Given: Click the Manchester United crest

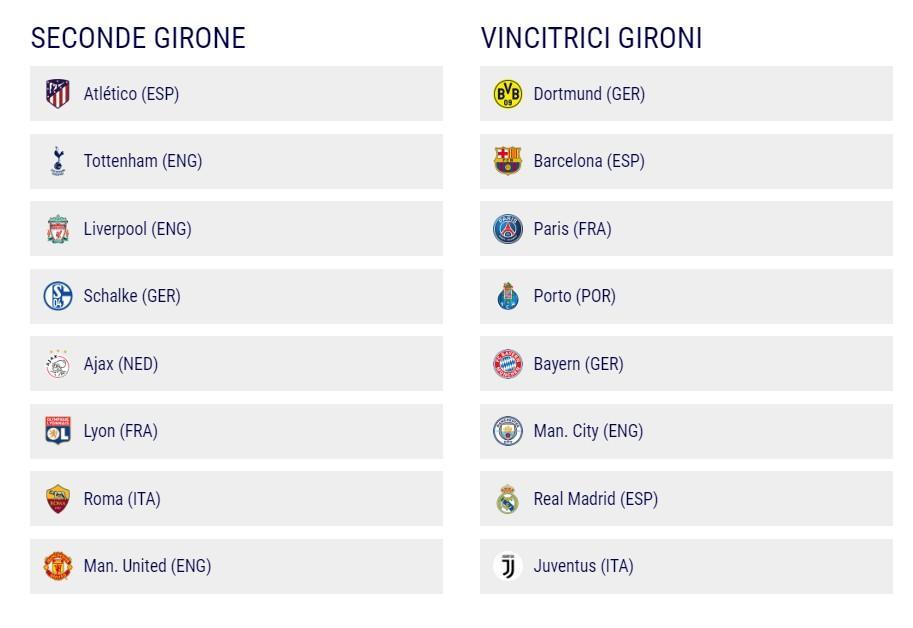Looking at the screenshot, I should tap(58, 566).
